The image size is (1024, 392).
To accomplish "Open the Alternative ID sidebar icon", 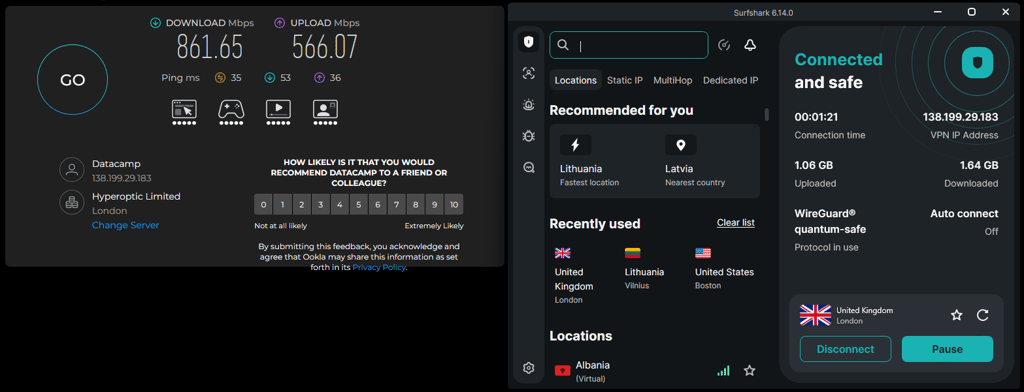I will click(x=529, y=73).
